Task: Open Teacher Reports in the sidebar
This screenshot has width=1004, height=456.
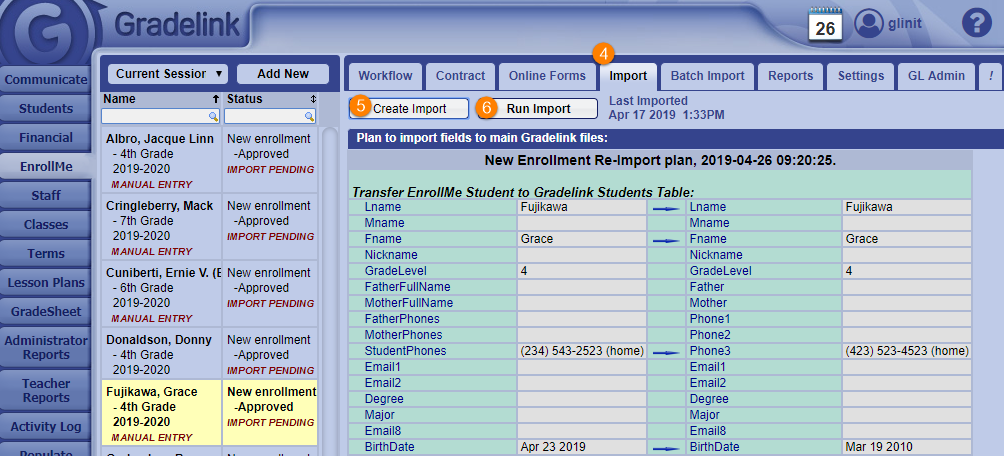Action: click(x=46, y=391)
